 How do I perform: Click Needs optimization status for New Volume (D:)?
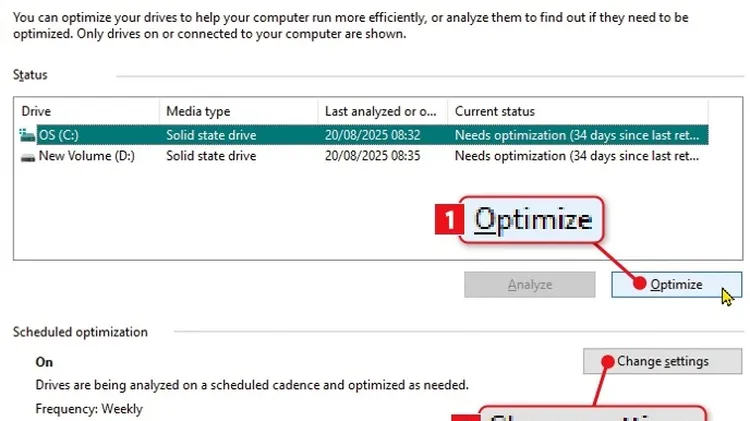point(580,156)
